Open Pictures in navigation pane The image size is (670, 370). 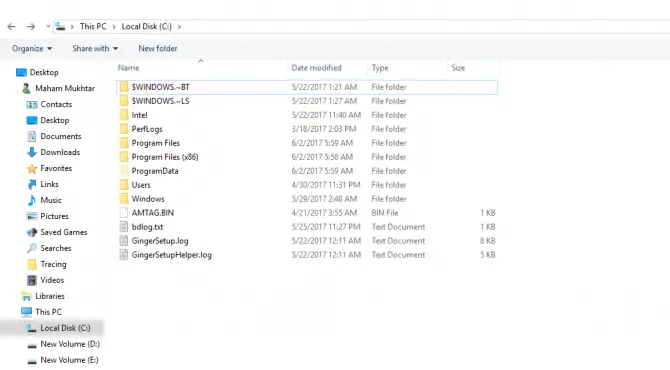click(47, 216)
